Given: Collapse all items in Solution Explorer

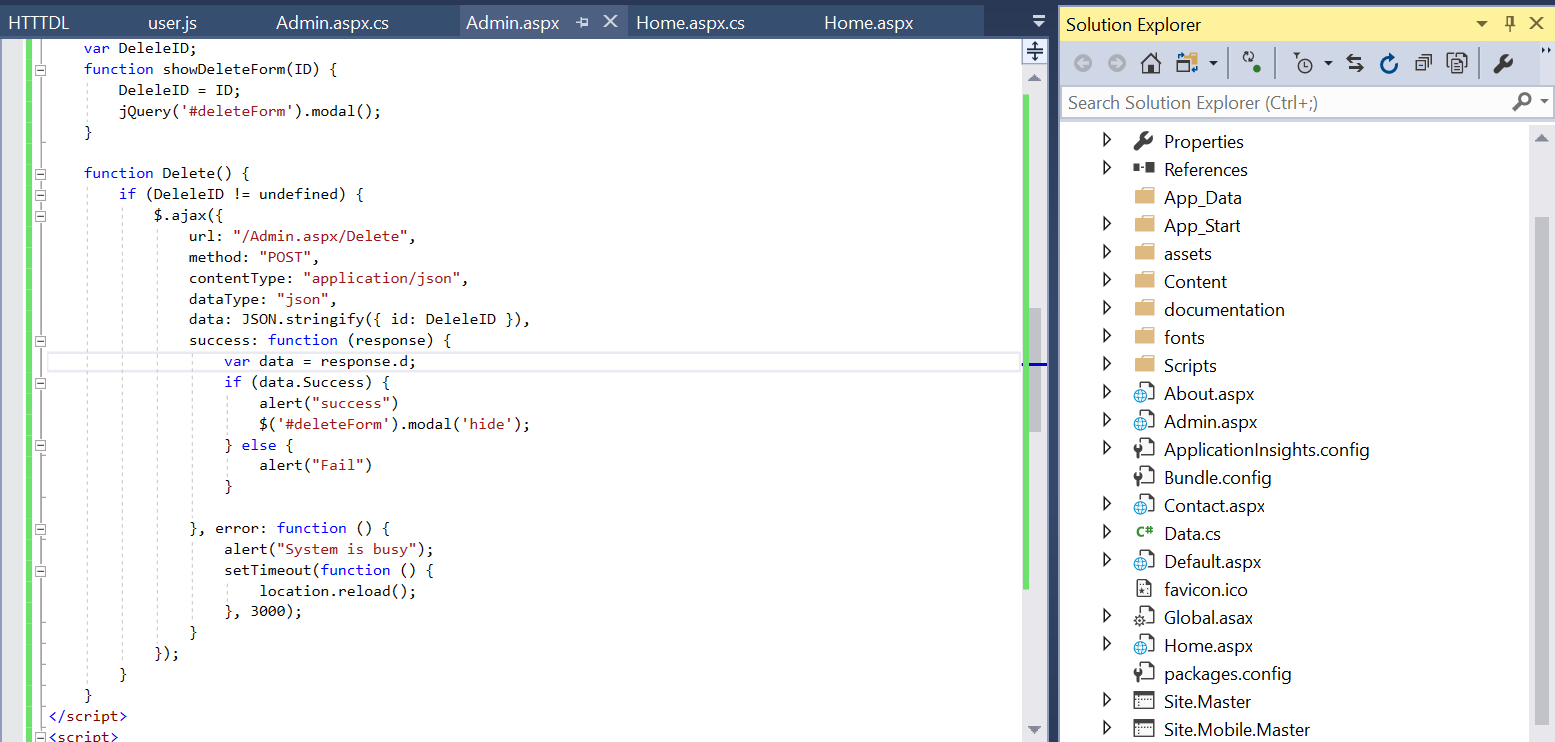Looking at the screenshot, I should tap(1422, 64).
